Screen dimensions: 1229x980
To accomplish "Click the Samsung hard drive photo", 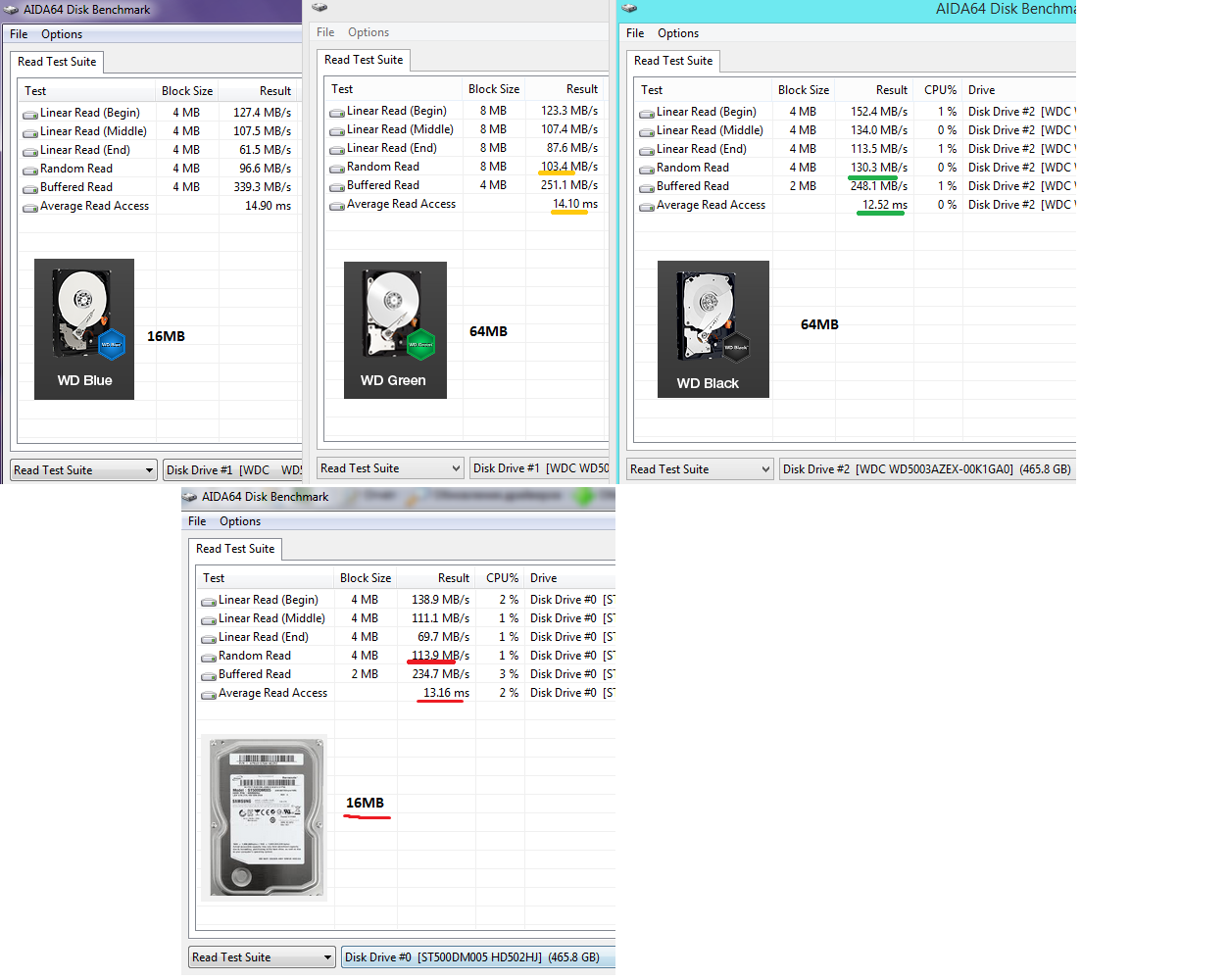I will [265, 818].
